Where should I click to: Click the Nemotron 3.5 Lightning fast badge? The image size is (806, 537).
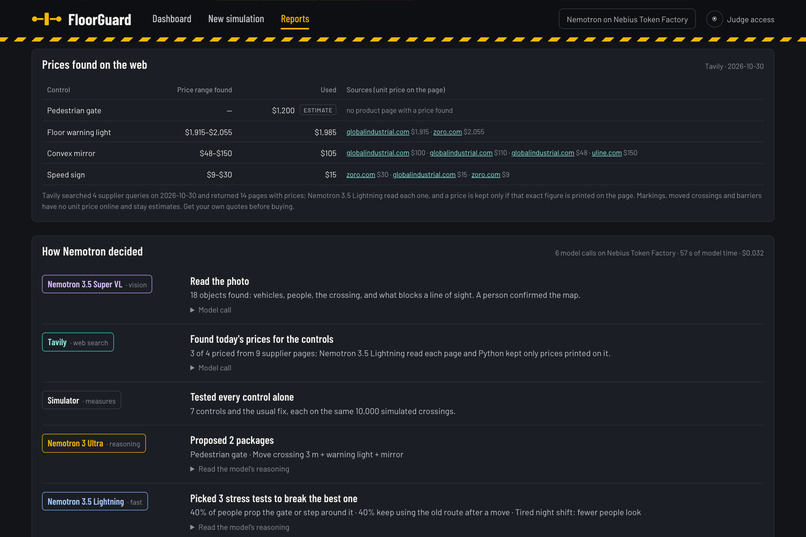(x=95, y=502)
